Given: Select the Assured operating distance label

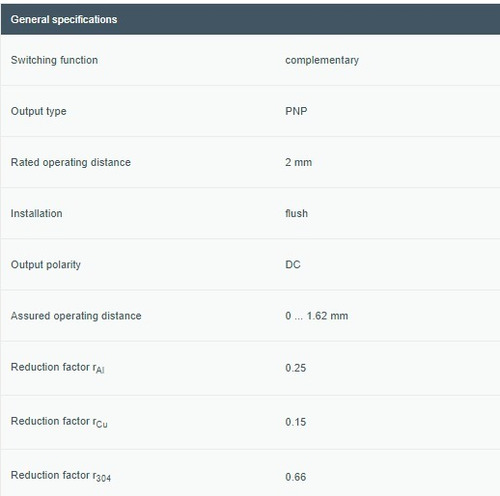Looking at the screenshot, I should [x=76, y=316].
